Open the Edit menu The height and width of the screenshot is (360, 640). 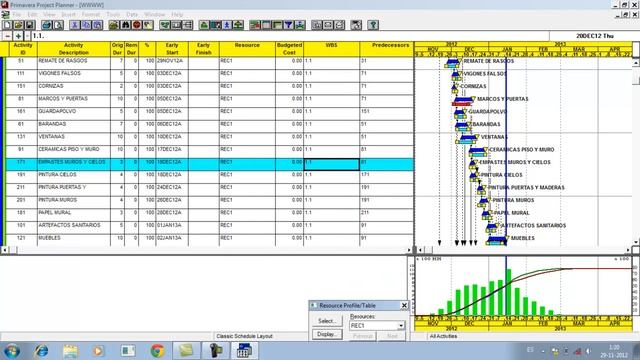click(x=32, y=15)
